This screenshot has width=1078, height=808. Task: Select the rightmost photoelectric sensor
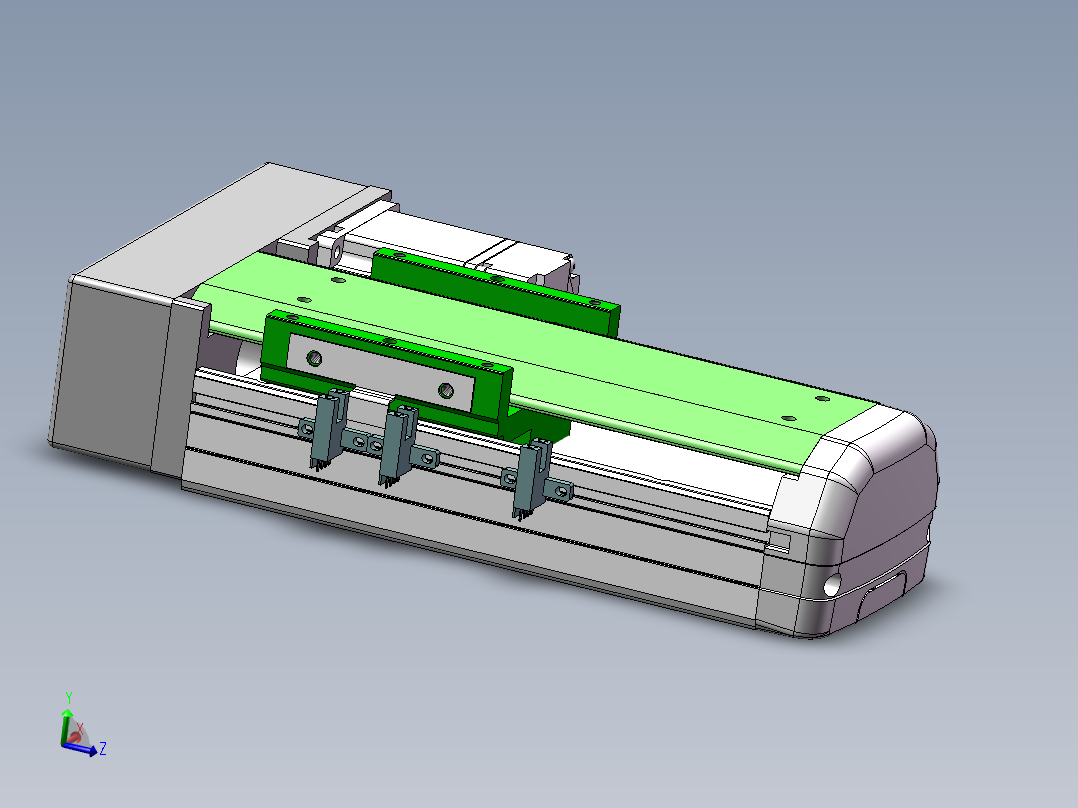click(x=534, y=477)
